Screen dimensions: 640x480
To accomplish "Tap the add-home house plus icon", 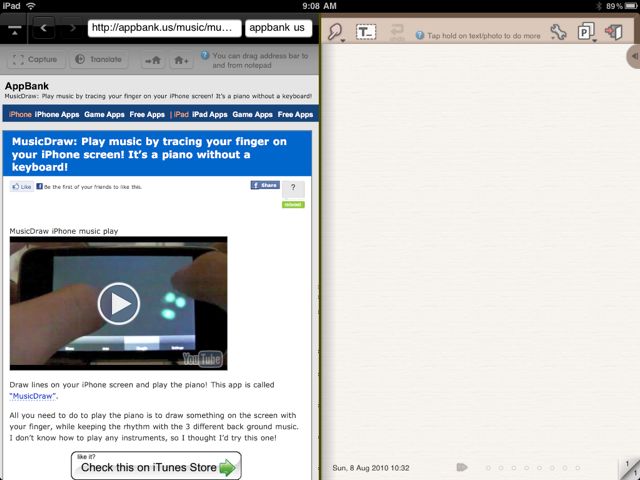I will pyautogui.click(x=182, y=60).
